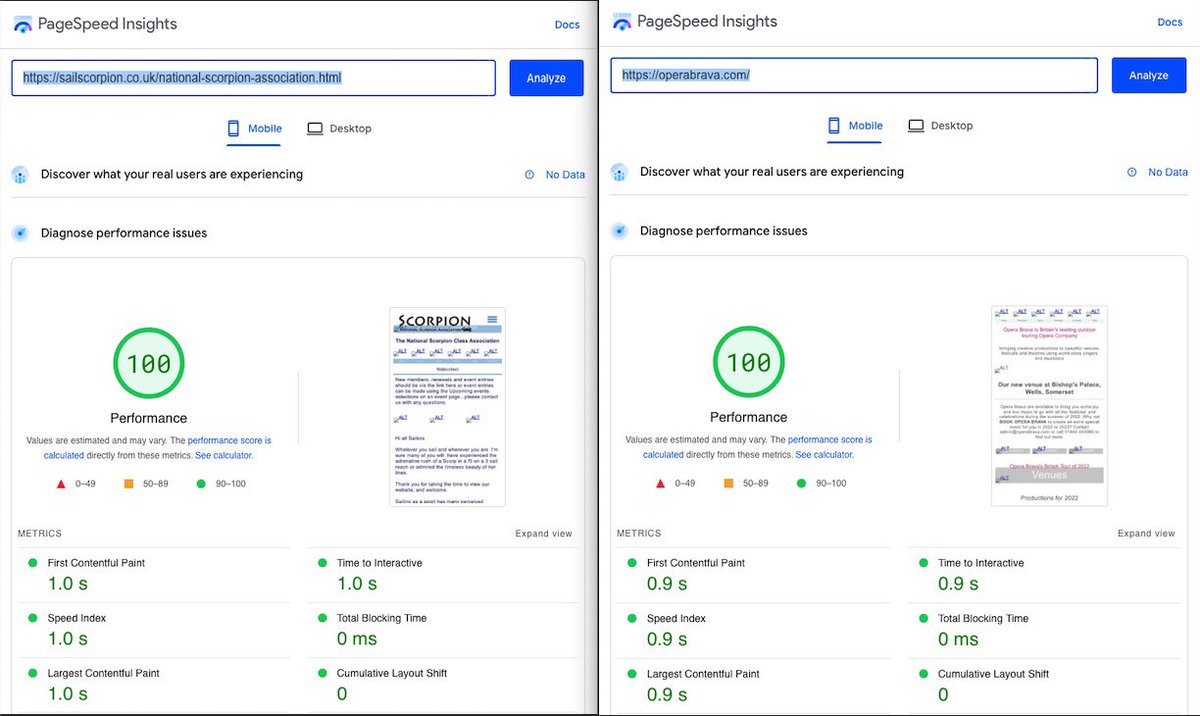Click Performance label under left score
Image resolution: width=1200 pixels, height=716 pixels.
click(x=149, y=418)
